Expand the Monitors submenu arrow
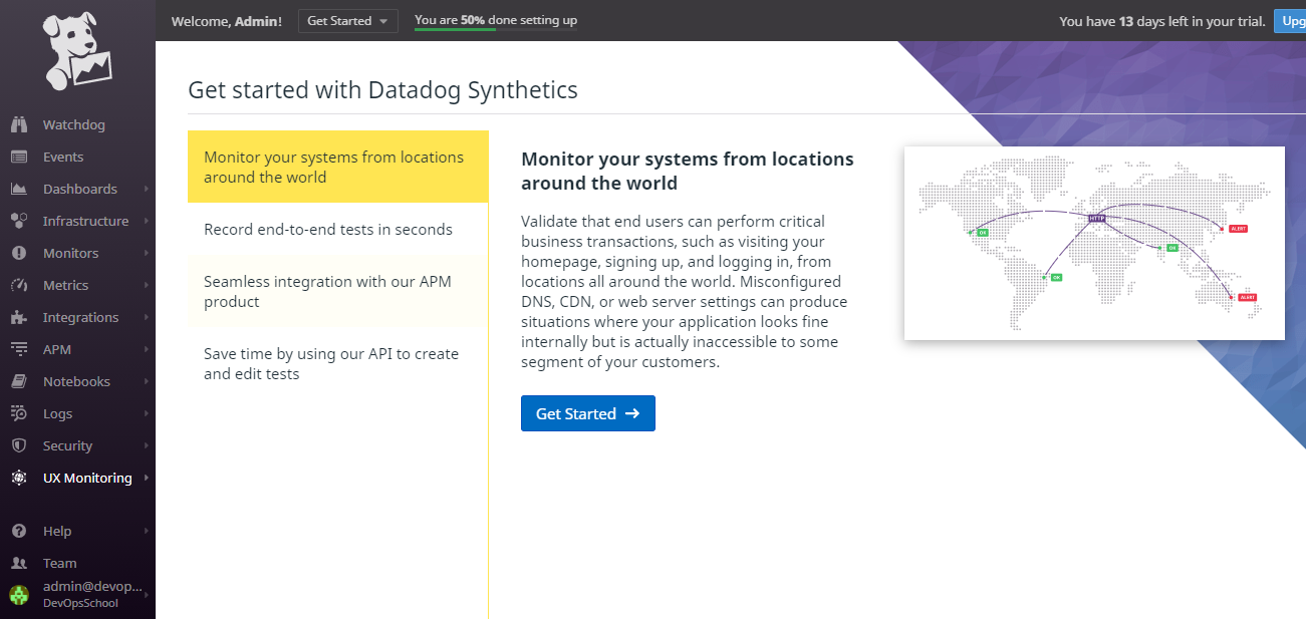This screenshot has height=619, width=1306. (146, 253)
